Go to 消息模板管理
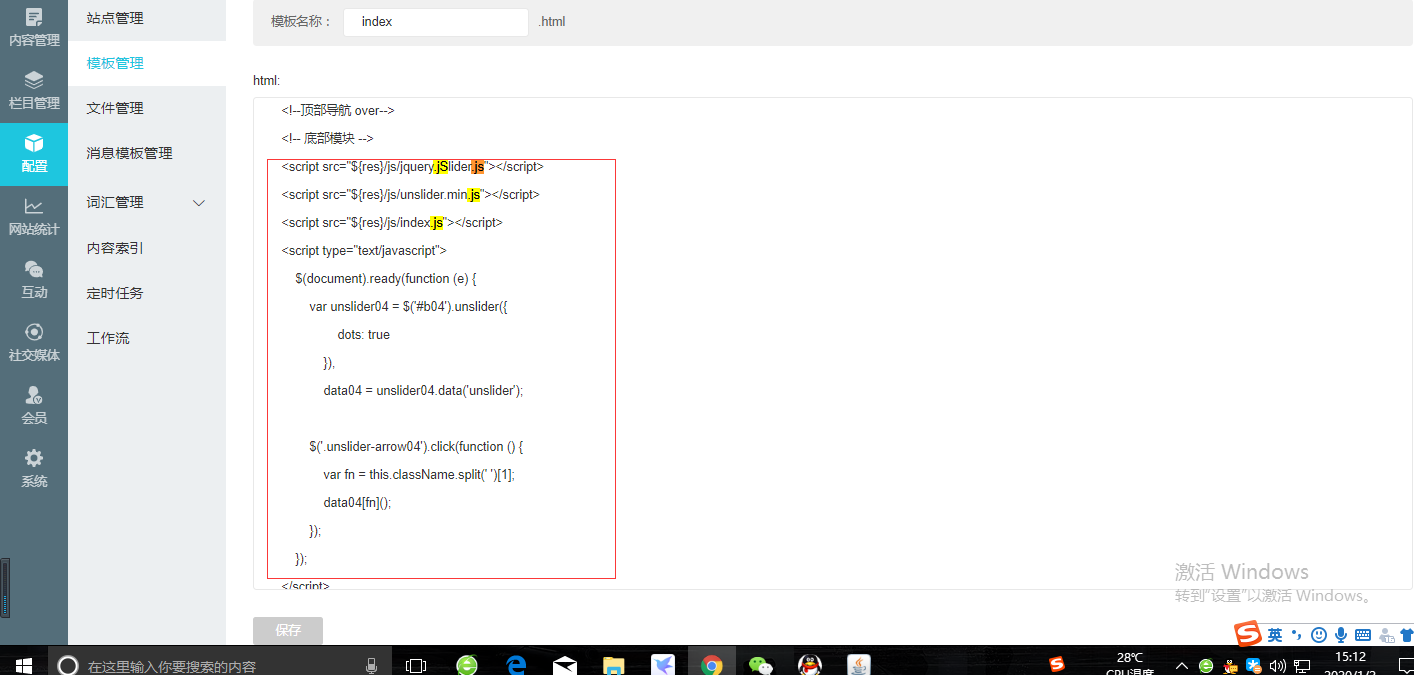Image resolution: width=1414 pixels, height=675 pixels. pos(129,153)
